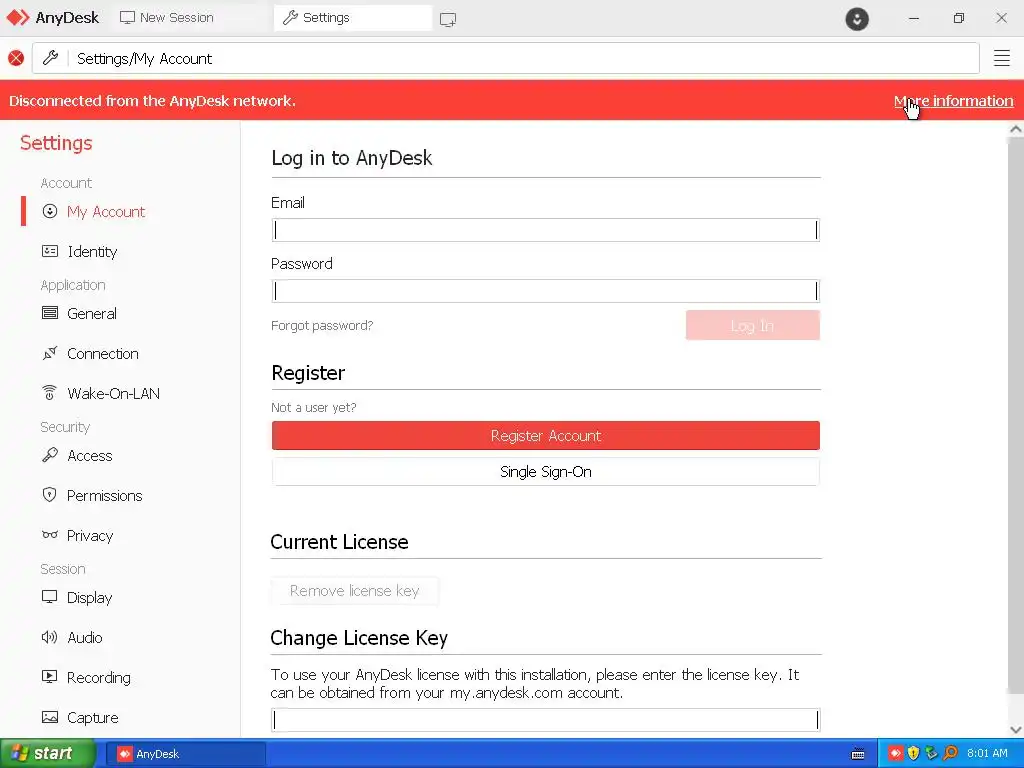The width and height of the screenshot is (1024, 768).
Task: Click the Connection plug icon
Action: (x=50, y=353)
